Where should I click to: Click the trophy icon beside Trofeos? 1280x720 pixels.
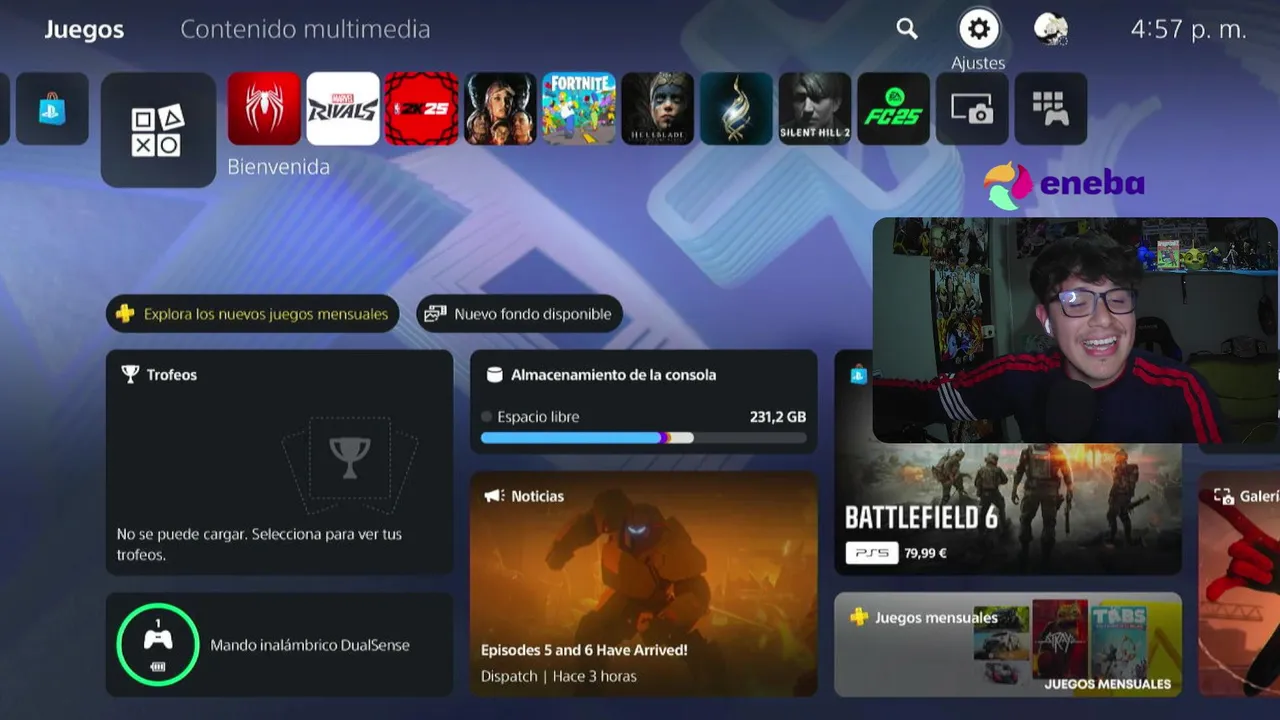coord(130,374)
